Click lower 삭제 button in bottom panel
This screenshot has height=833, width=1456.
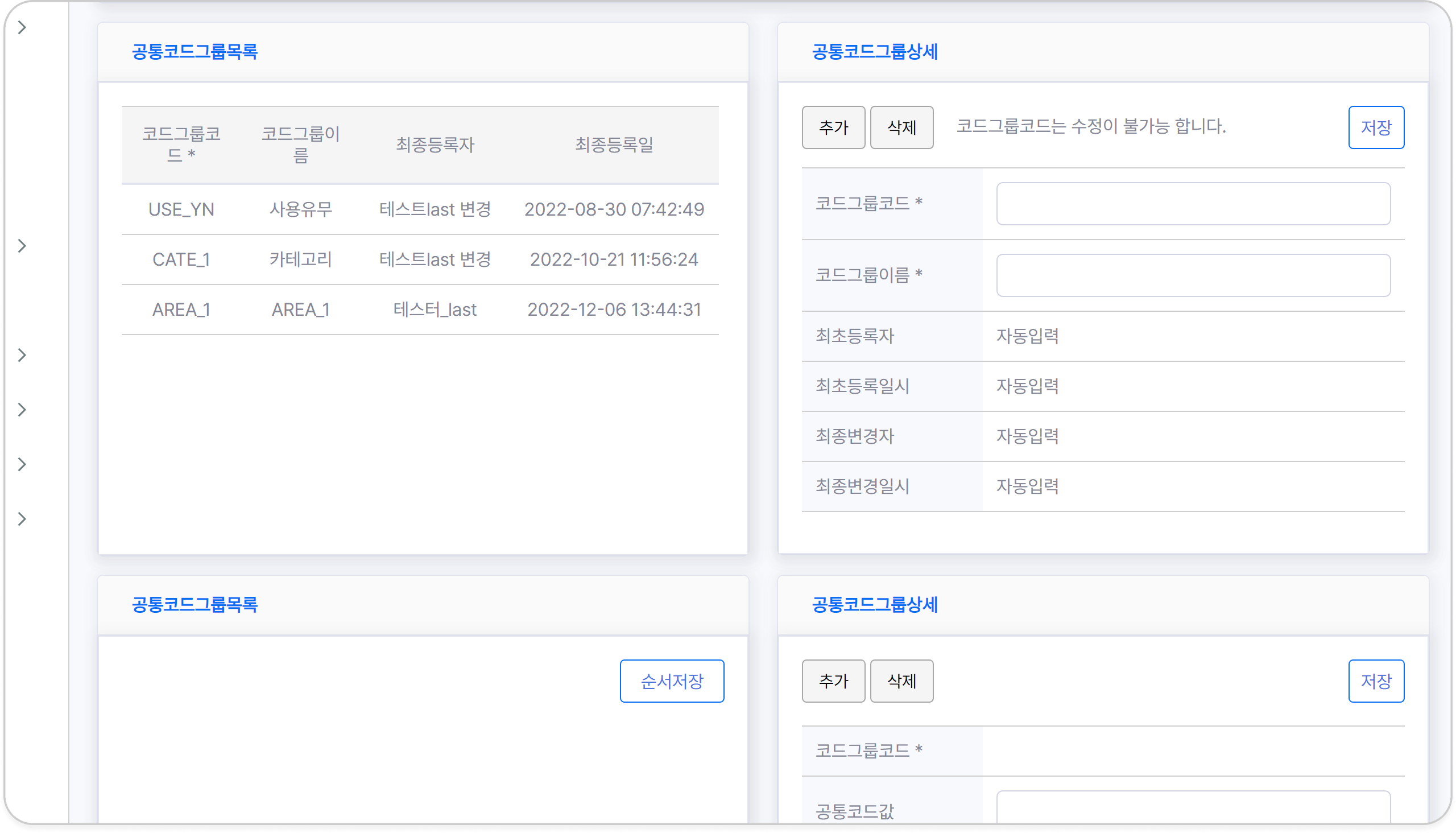pyautogui.click(x=901, y=681)
